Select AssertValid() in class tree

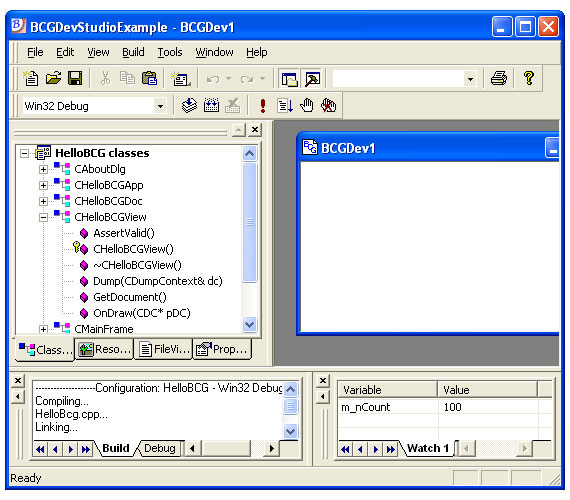coord(124,233)
